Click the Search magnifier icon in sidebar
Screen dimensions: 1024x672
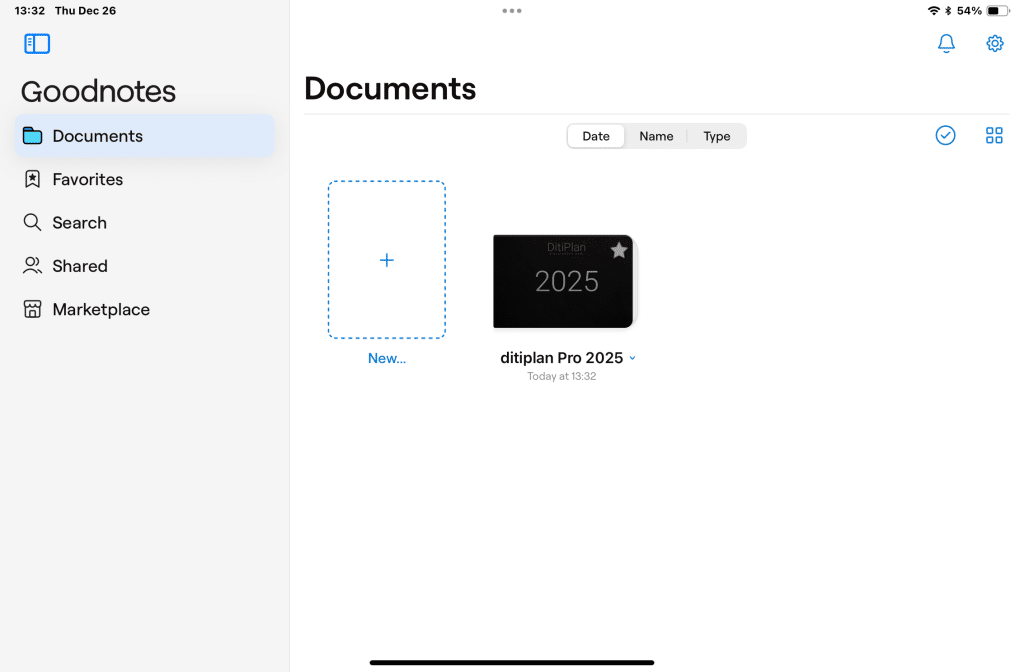coord(32,222)
